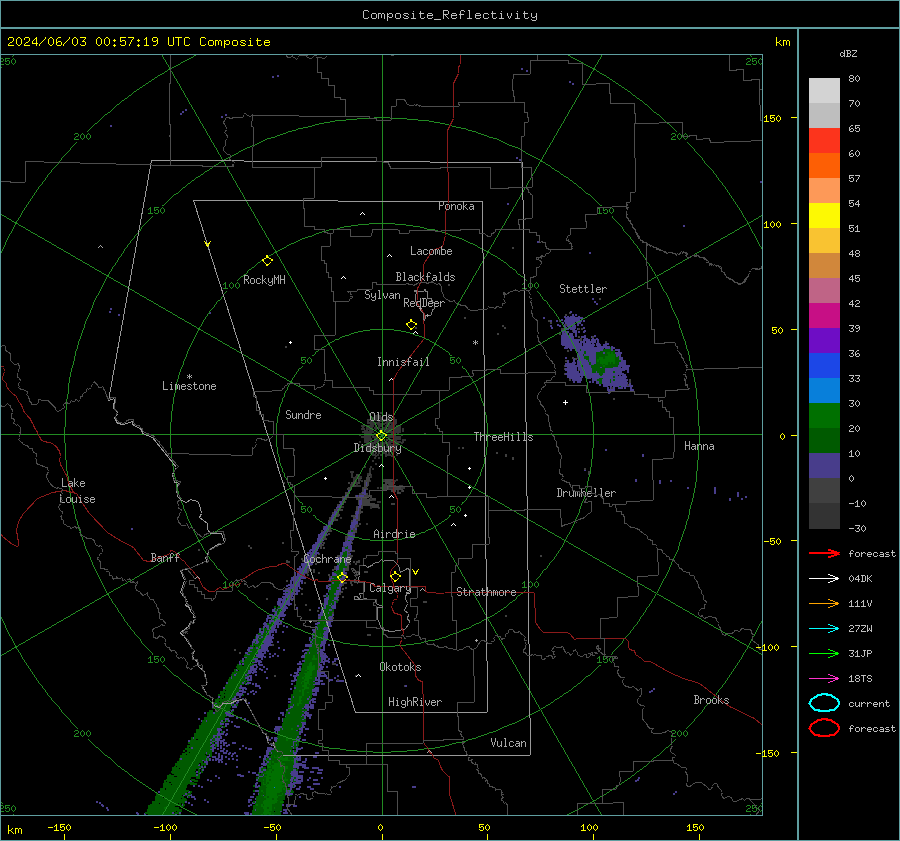
Task: Click the yellow diamond marker under Cochrane
Action: (x=342, y=577)
